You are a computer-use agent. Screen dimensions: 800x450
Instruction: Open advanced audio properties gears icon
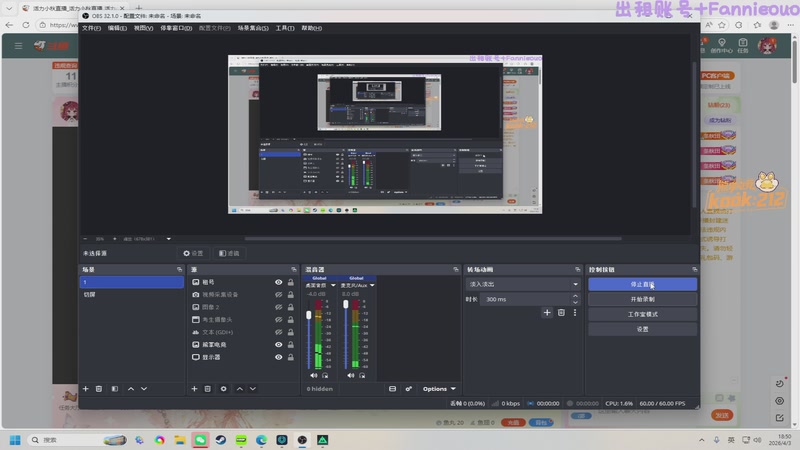409,389
